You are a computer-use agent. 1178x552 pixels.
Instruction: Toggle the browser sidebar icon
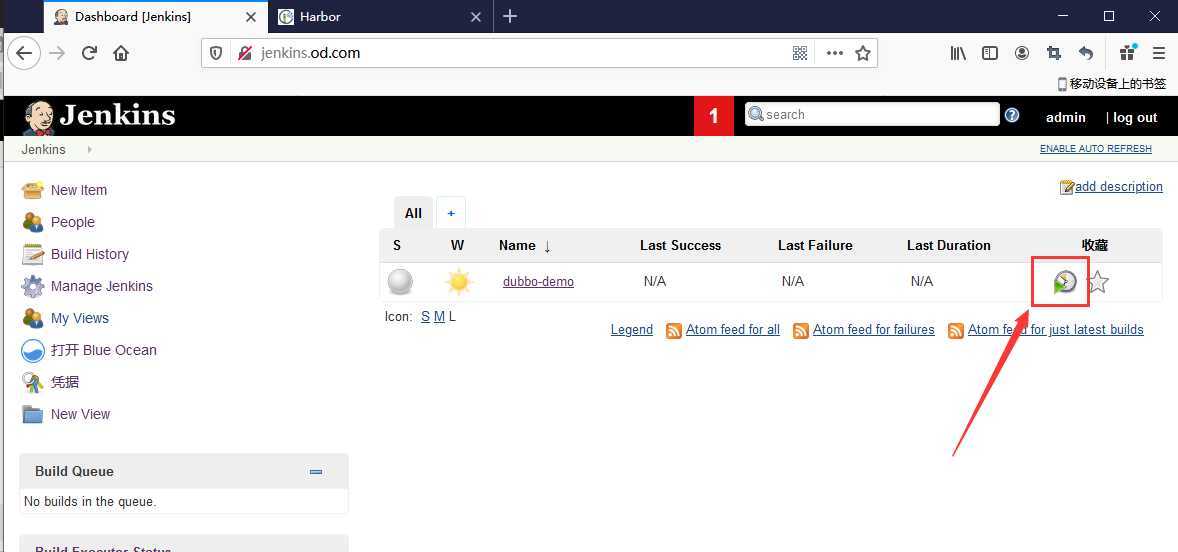[x=990, y=53]
